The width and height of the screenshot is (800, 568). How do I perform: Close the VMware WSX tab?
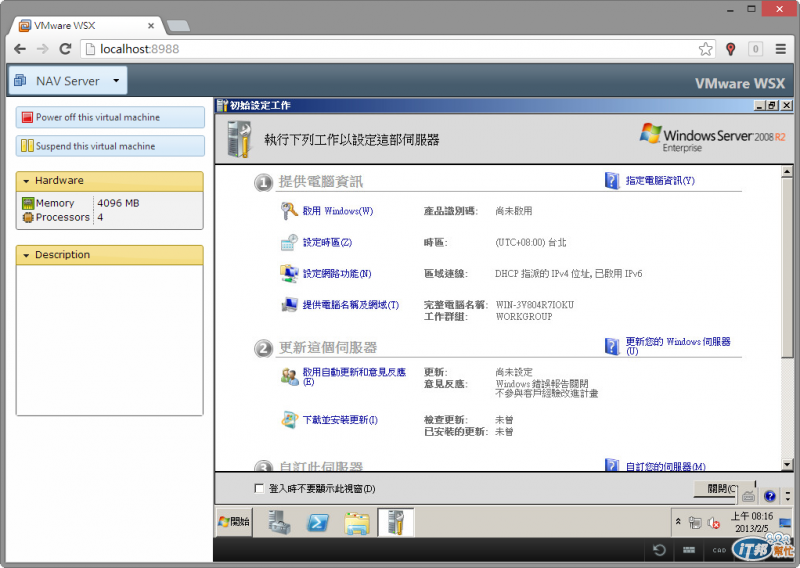coord(151,26)
